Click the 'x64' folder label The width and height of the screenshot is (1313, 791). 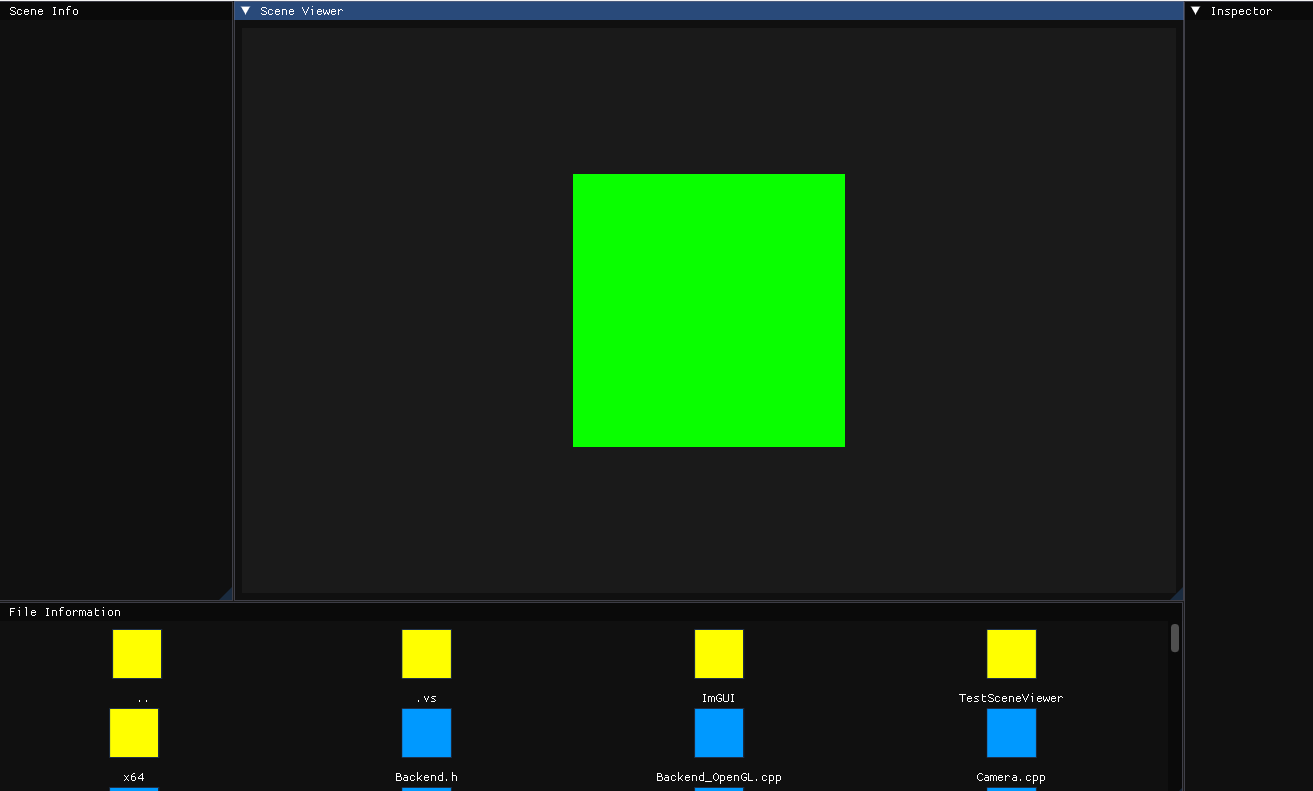[x=134, y=777]
